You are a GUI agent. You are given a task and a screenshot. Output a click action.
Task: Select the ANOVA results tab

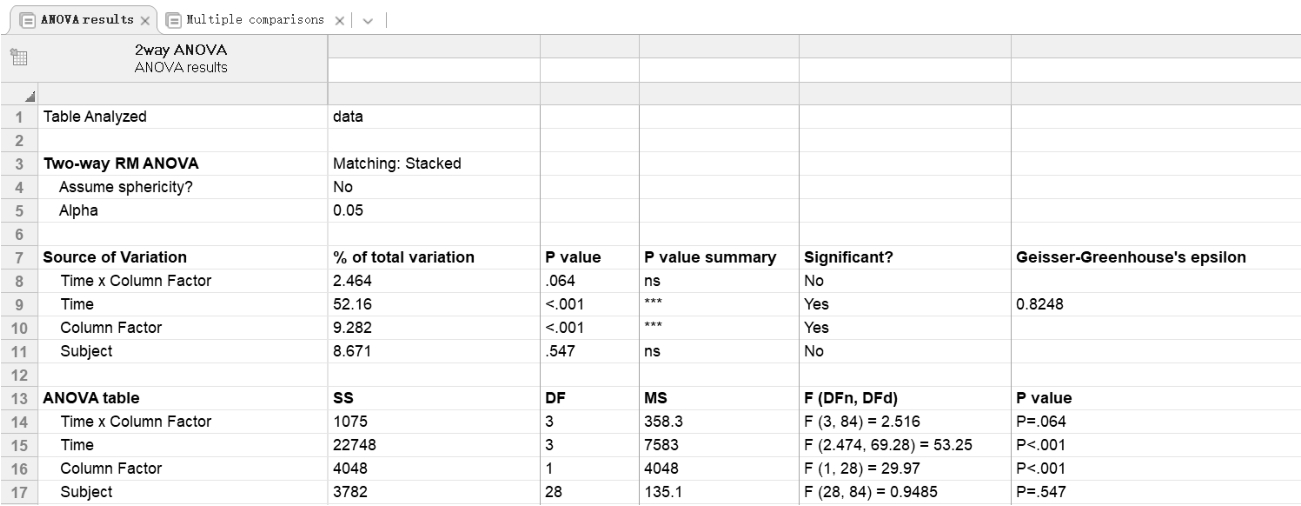click(x=87, y=20)
